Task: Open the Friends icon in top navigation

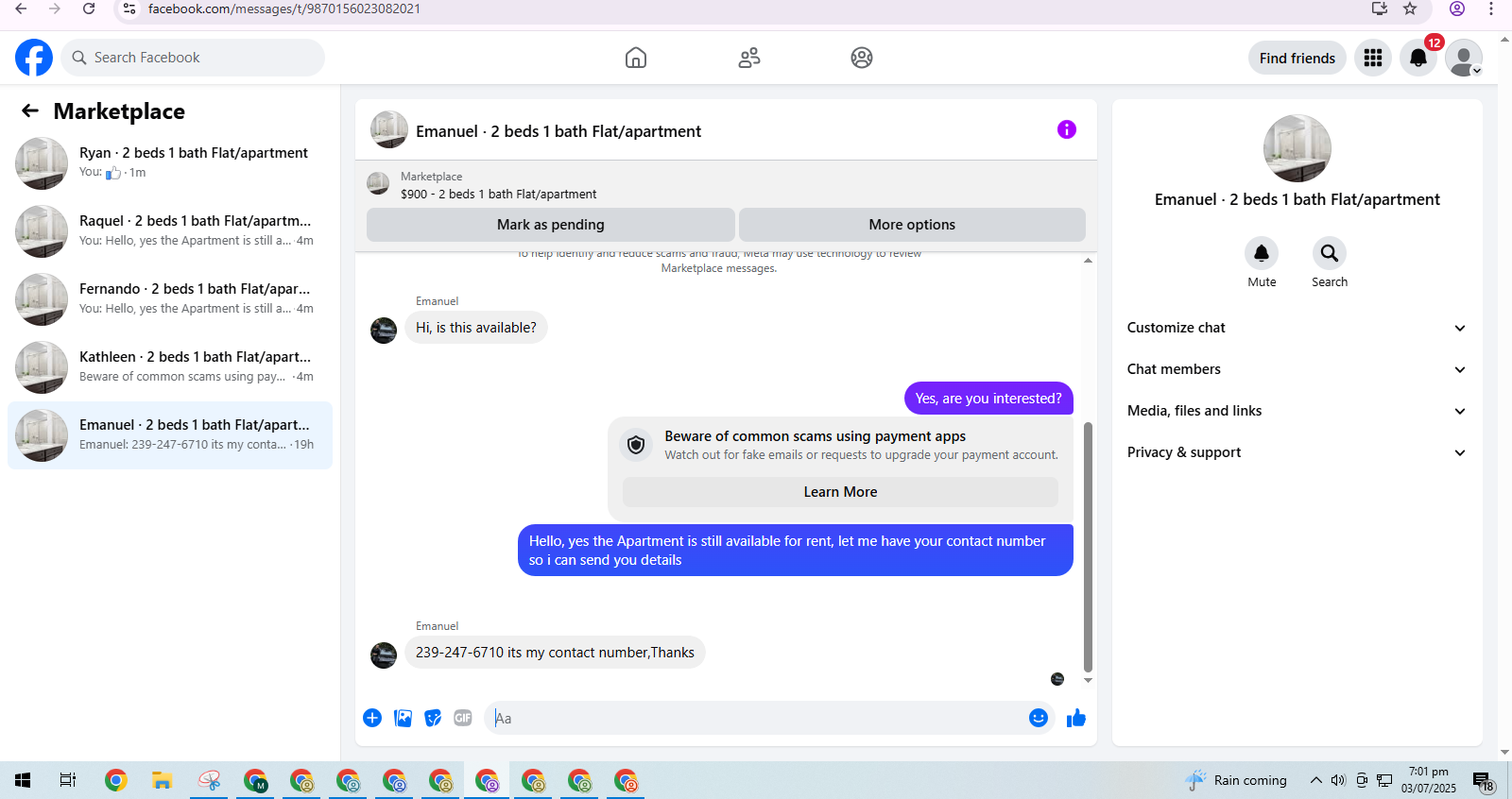Action: tap(749, 58)
